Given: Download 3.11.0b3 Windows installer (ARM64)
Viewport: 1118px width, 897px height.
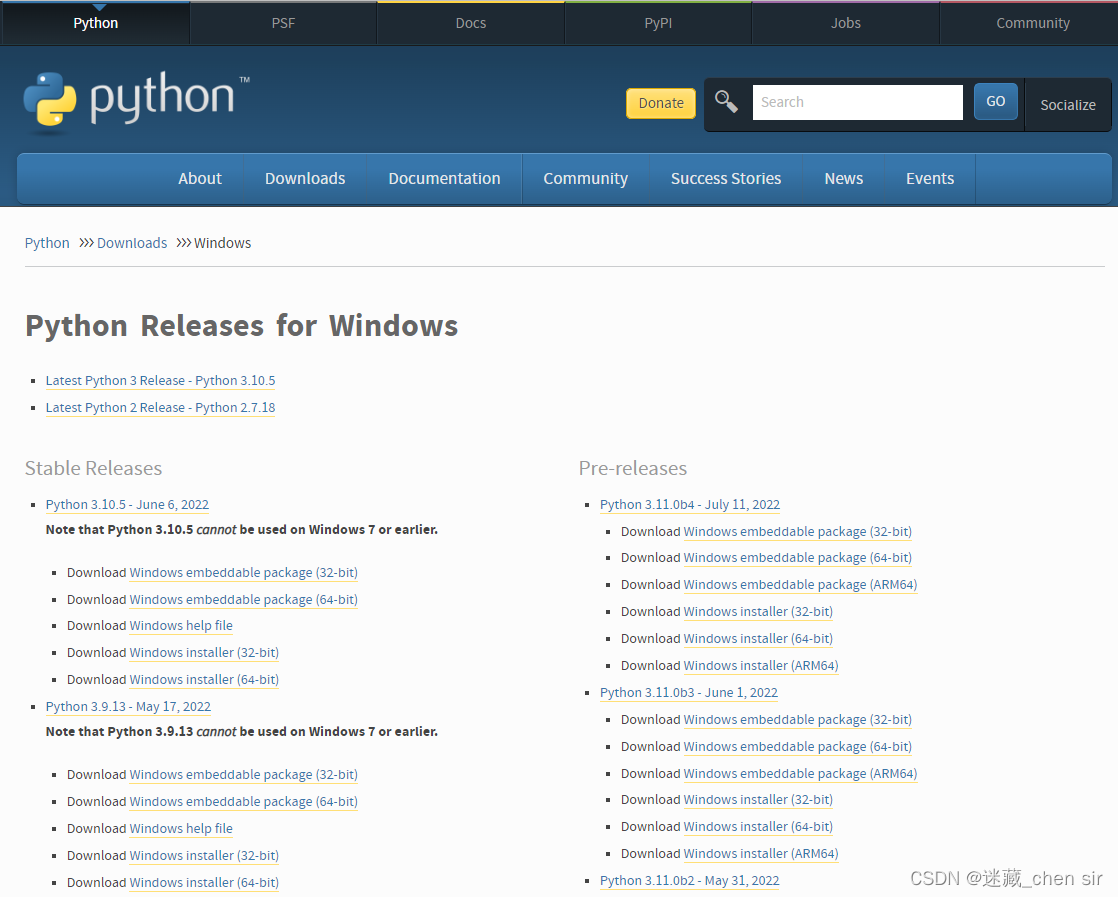Looking at the screenshot, I should 761,854.
